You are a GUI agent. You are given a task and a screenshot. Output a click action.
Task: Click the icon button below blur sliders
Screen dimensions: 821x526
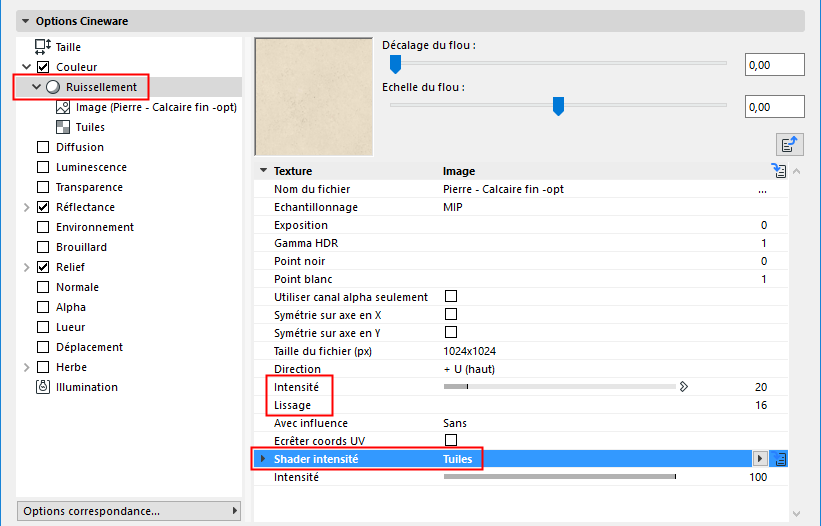(790, 144)
